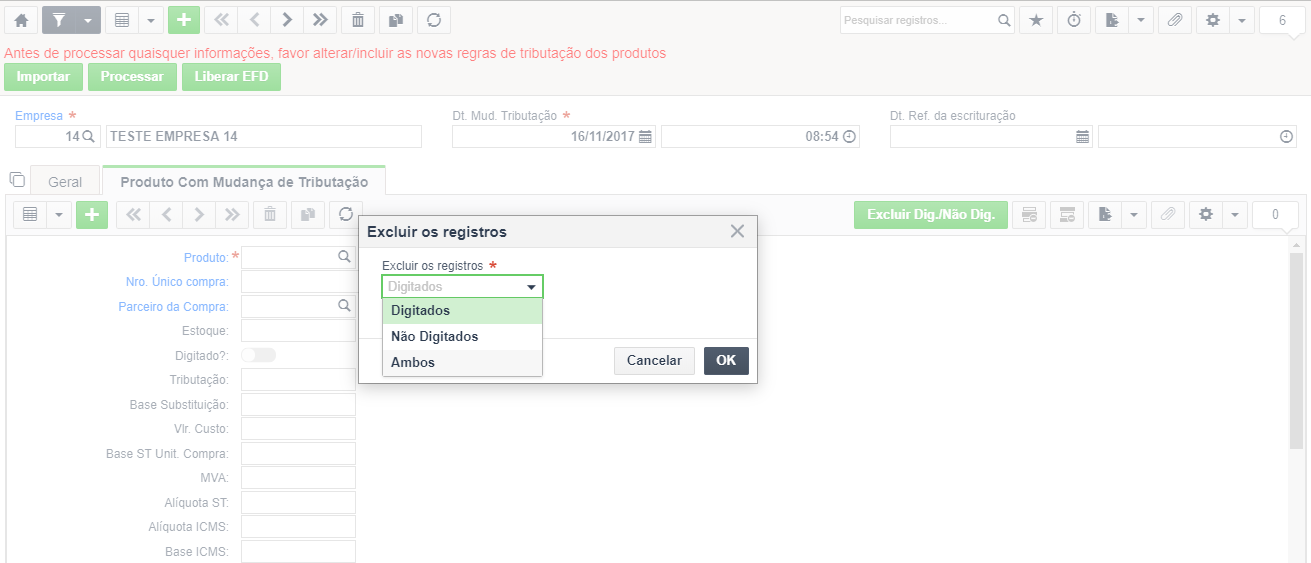Image resolution: width=1311 pixels, height=563 pixels.
Task: Focus the Pesquisar registros search field
Action: click(918, 20)
